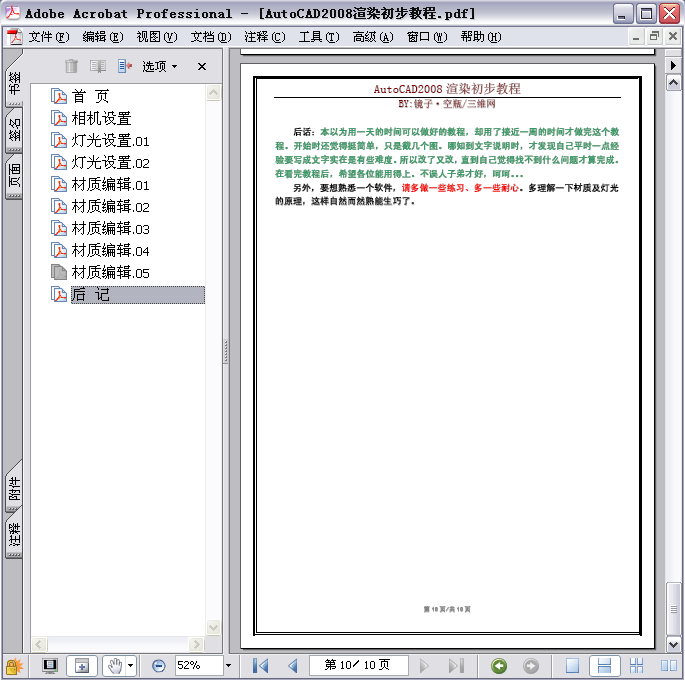Open the 视图(V) menu
This screenshot has height=680, width=685.
[156, 37]
